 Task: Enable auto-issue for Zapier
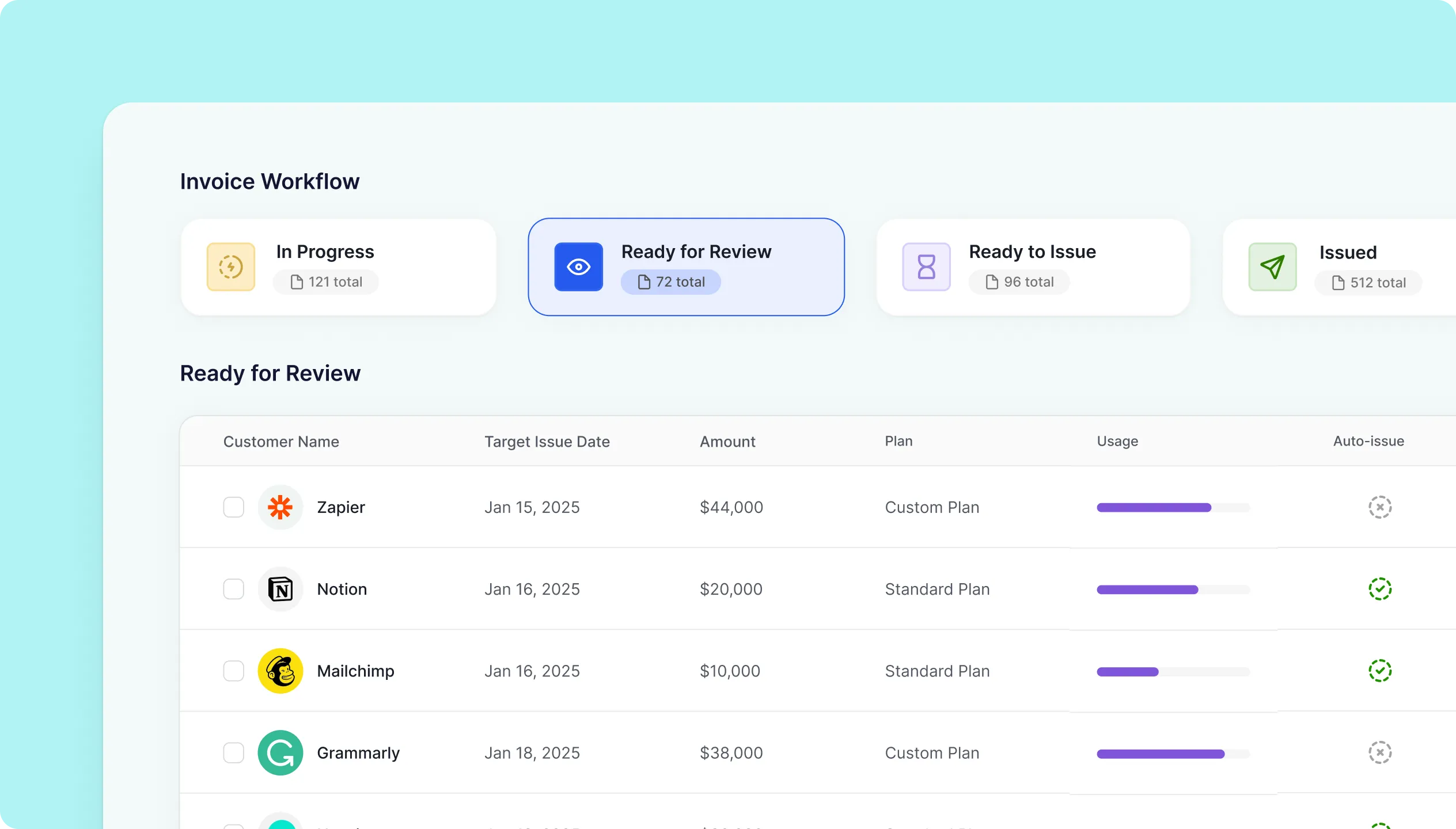(x=1380, y=507)
